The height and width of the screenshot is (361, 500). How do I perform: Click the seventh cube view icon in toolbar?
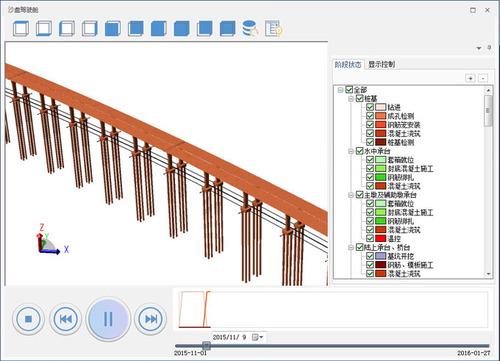tap(159, 28)
